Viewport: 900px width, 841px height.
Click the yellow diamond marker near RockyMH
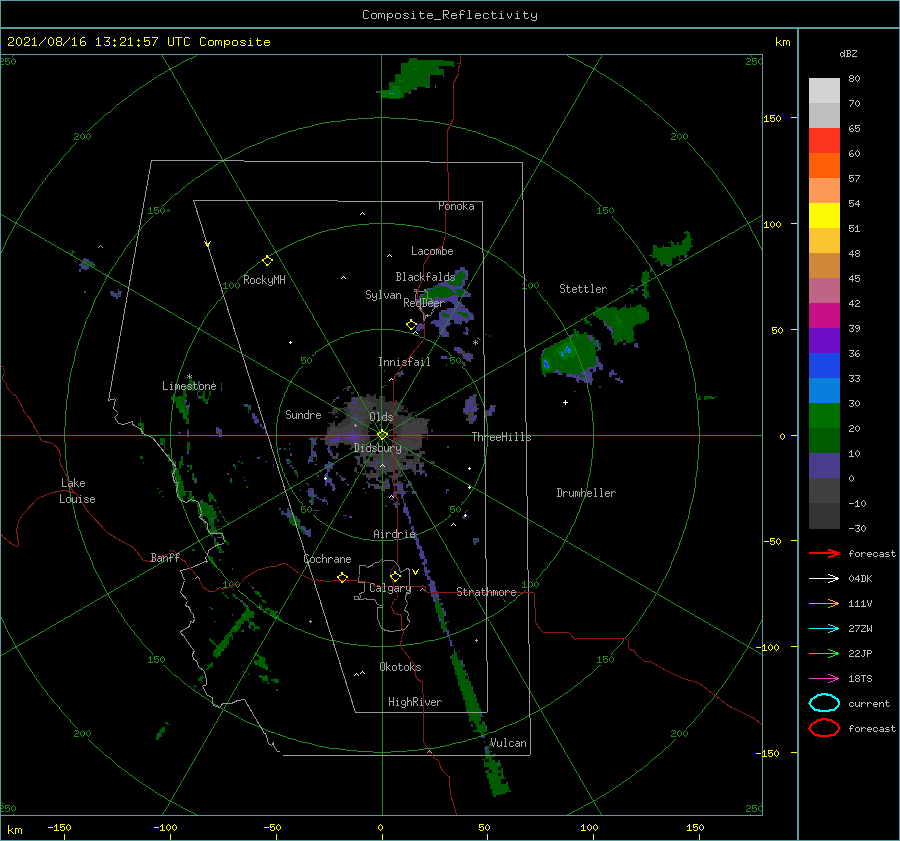267,261
